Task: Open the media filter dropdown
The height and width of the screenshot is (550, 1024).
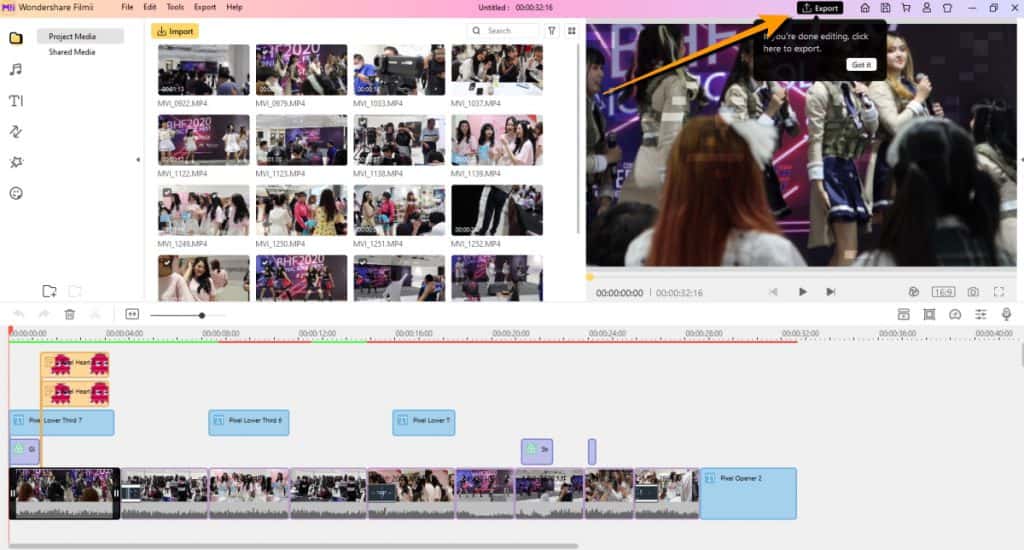Action: [x=552, y=31]
